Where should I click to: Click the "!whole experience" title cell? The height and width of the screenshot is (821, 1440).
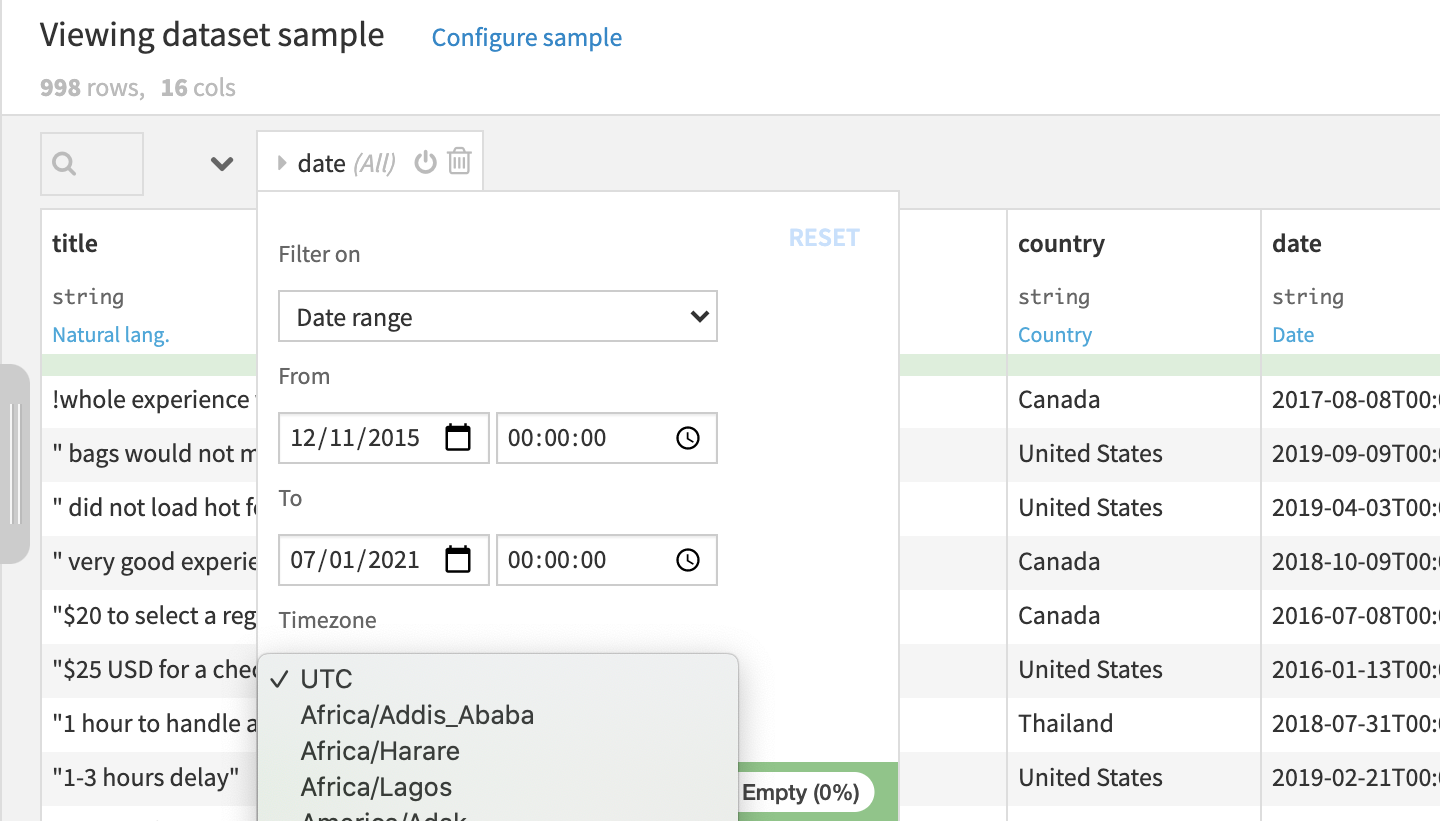coord(149,399)
